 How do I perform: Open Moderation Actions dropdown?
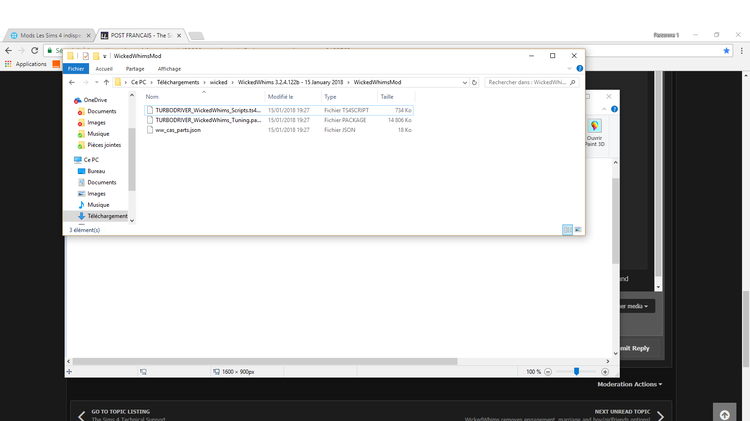(629, 384)
